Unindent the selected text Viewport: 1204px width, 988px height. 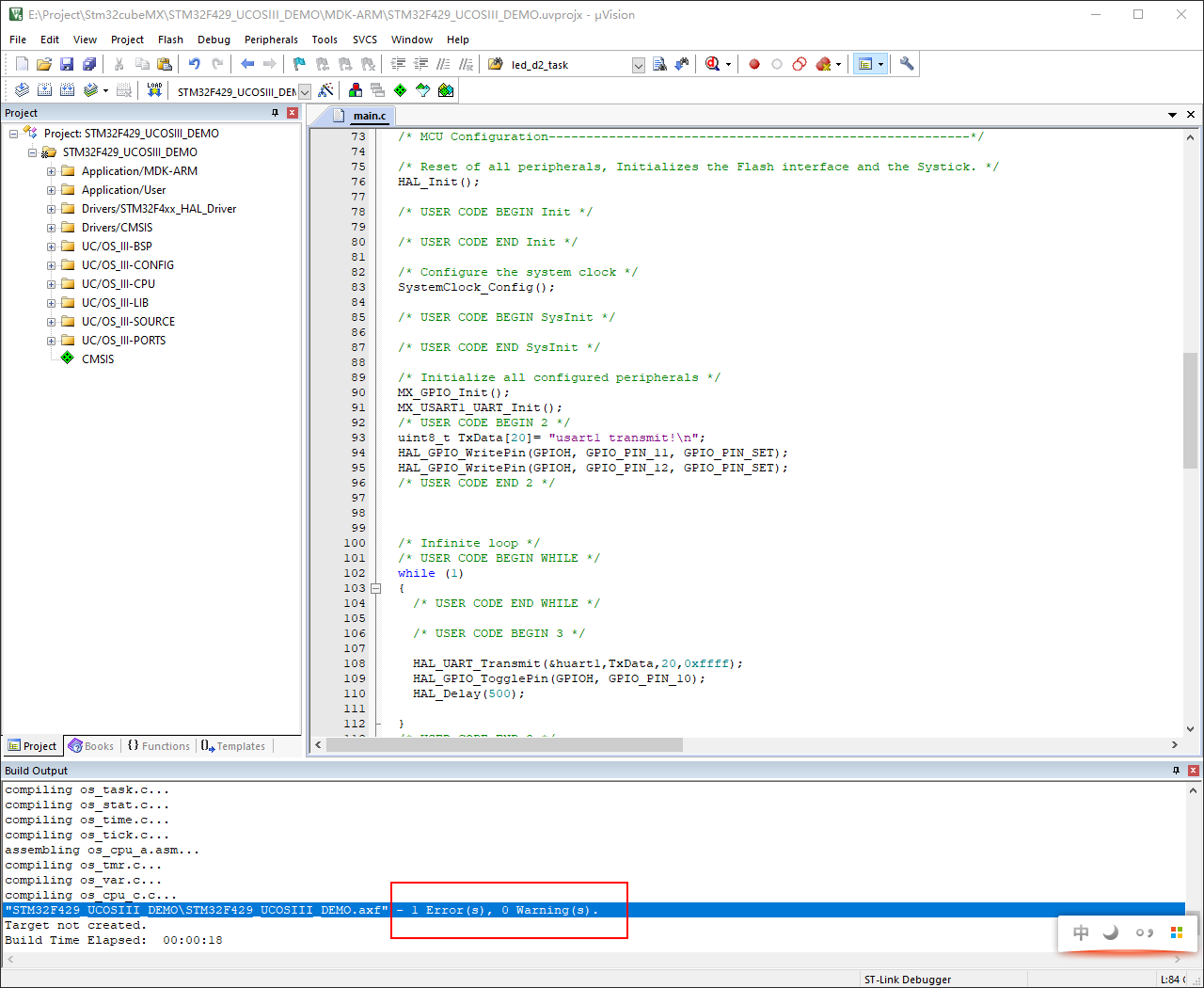[420, 64]
